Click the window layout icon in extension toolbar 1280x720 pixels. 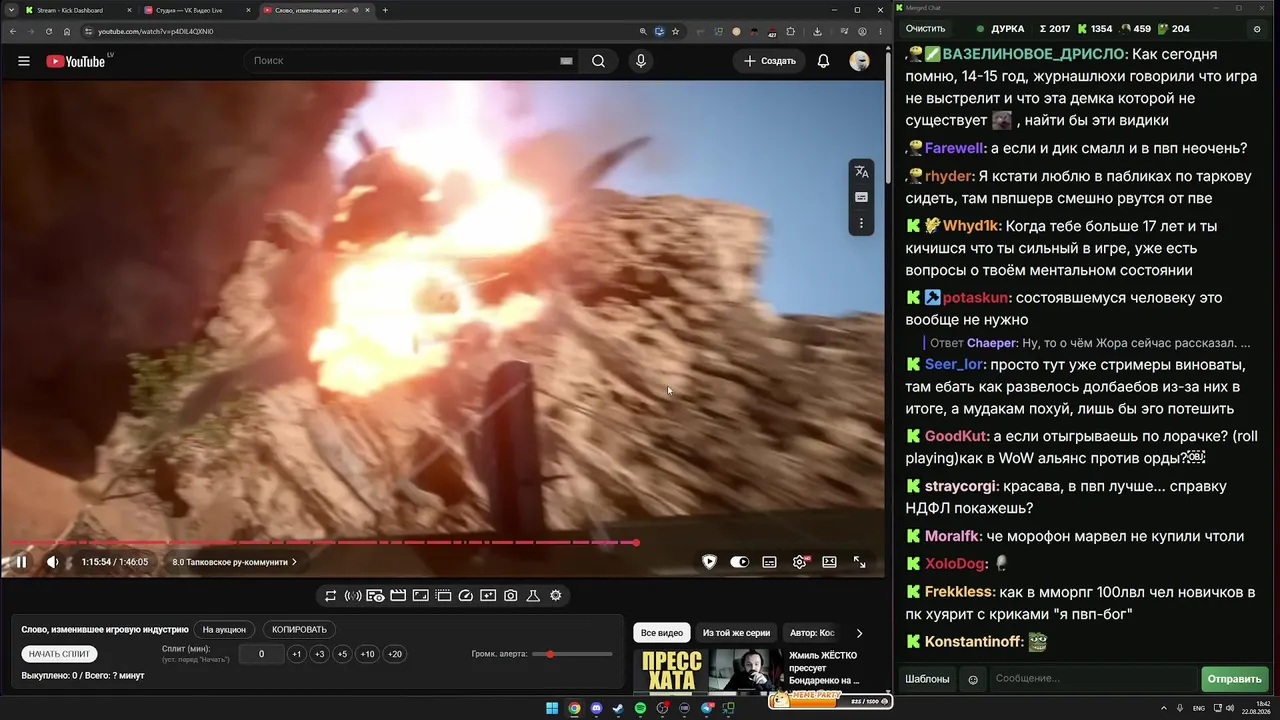pos(443,596)
